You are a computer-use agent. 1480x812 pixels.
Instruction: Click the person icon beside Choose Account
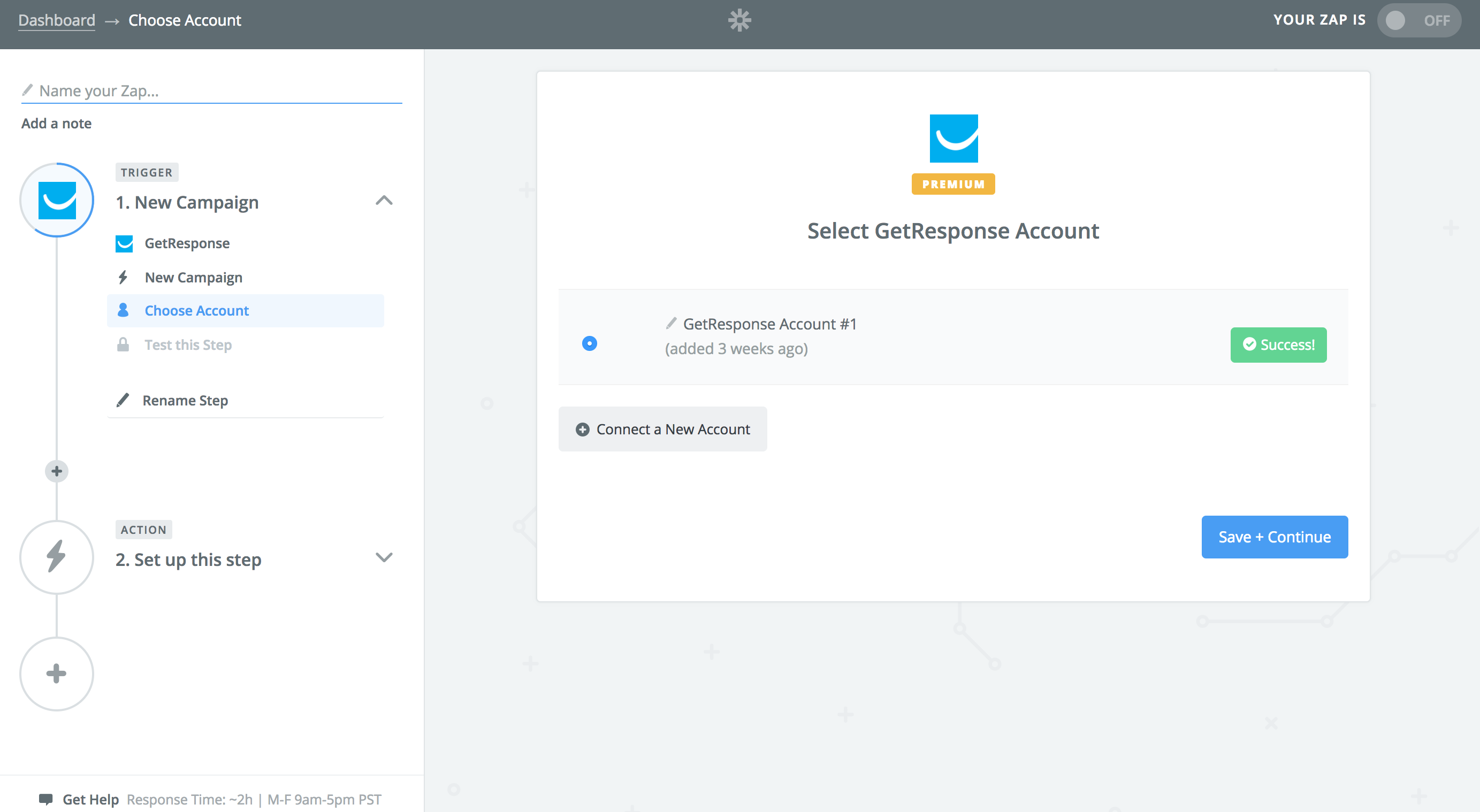coord(123,311)
